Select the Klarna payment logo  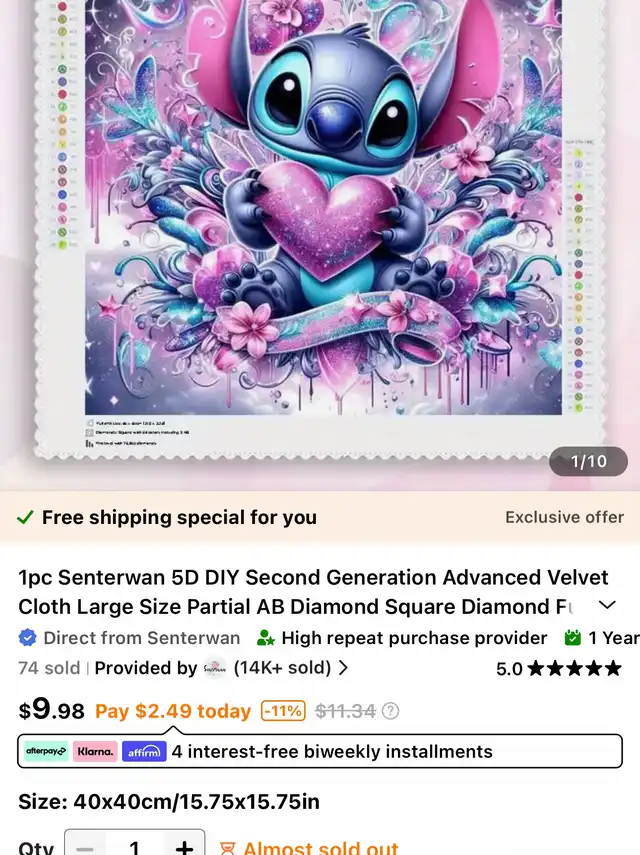(95, 751)
